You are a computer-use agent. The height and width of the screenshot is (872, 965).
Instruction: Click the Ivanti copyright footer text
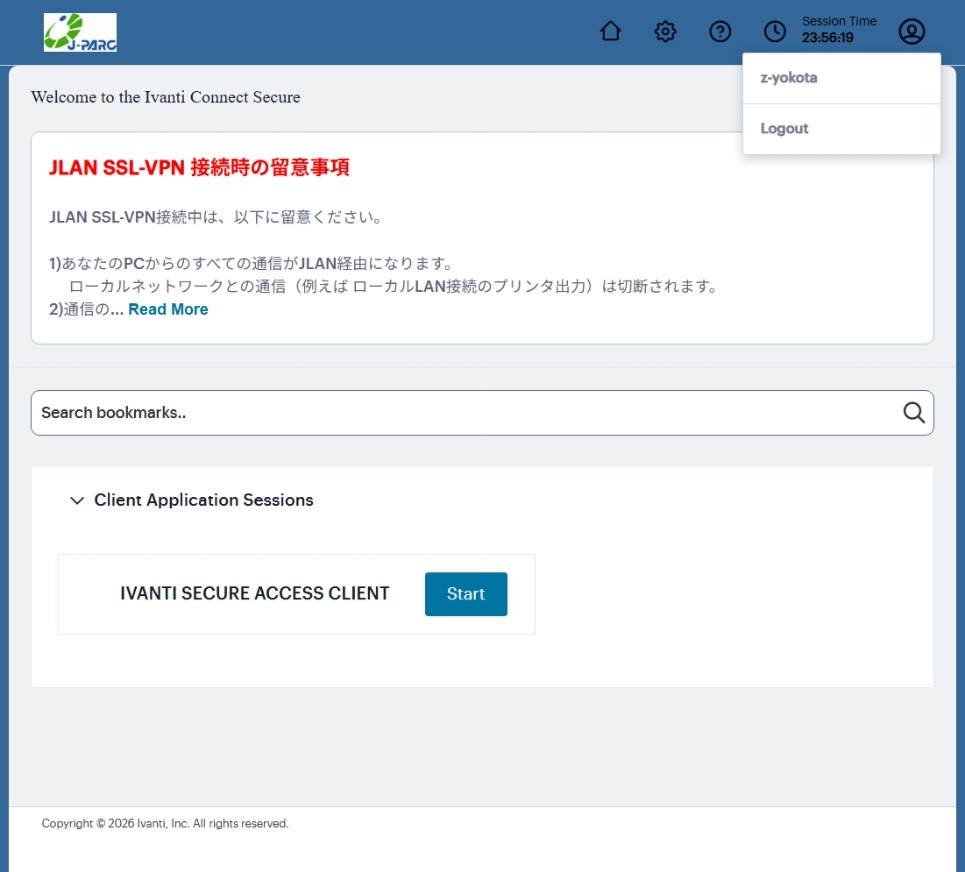click(x=165, y=824)
